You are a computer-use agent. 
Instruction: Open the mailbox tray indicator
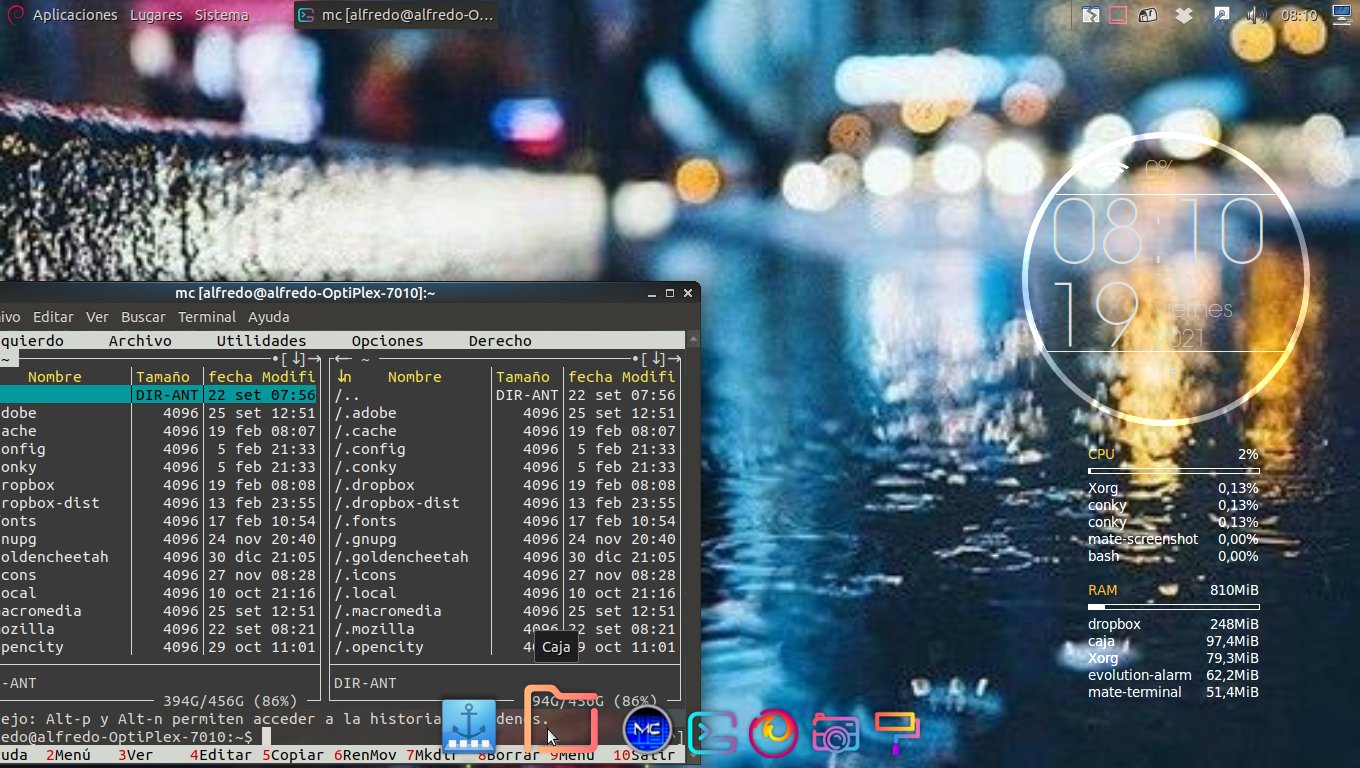pyautogui.click(x=1150, y=15)
